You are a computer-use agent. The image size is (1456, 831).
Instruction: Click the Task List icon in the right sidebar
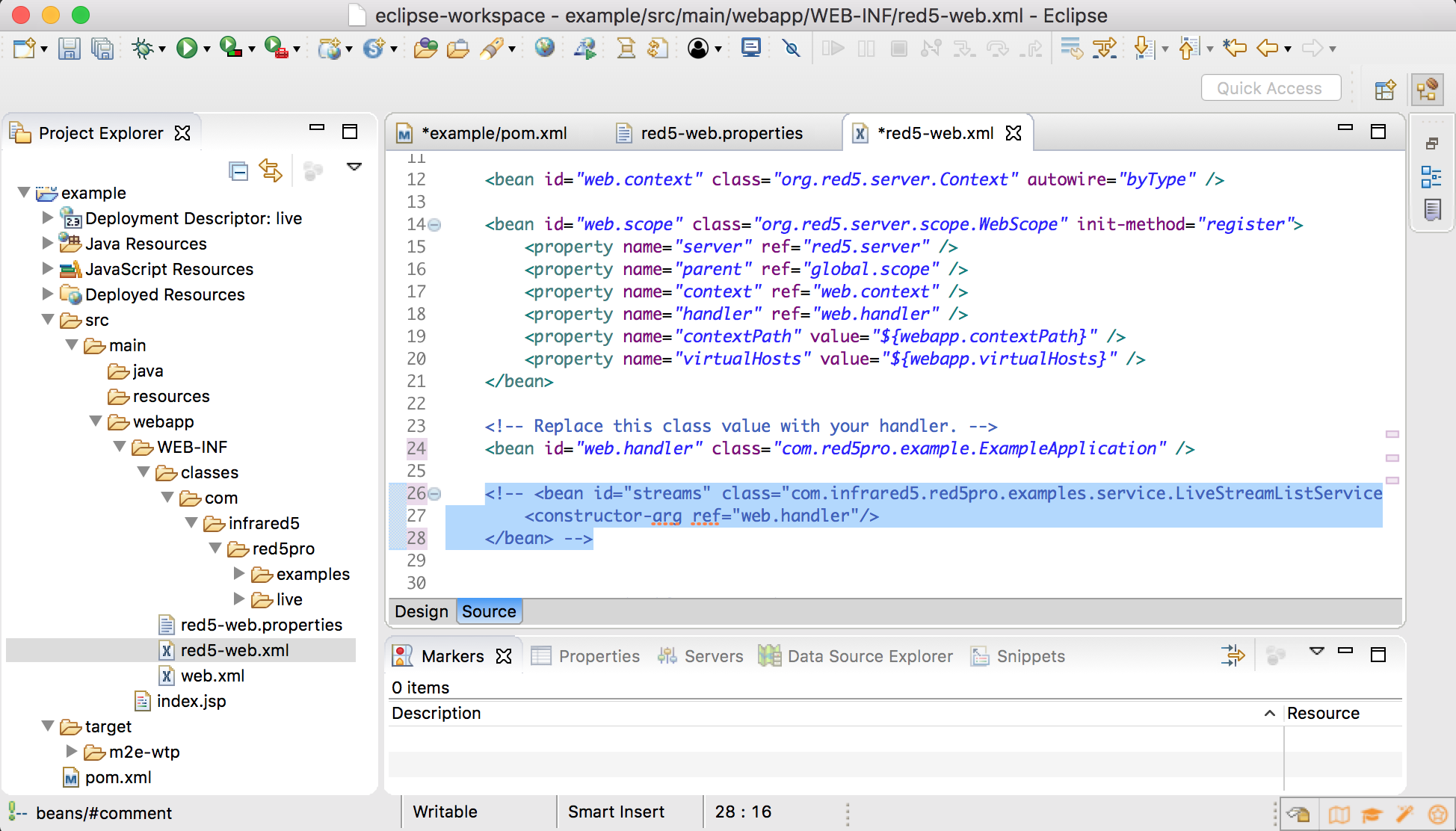1432,210
